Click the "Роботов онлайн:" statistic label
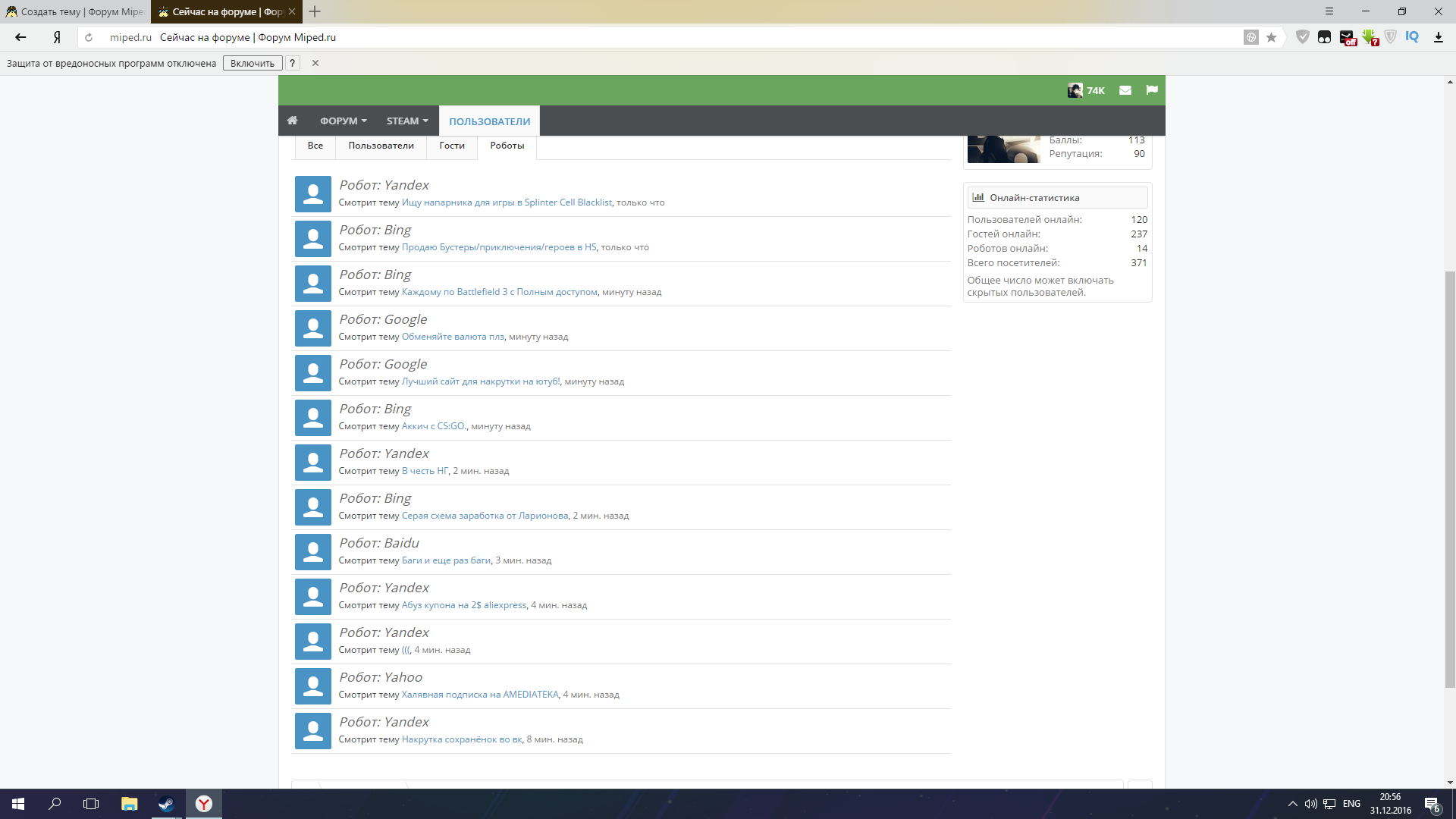 coord(1008,249)
